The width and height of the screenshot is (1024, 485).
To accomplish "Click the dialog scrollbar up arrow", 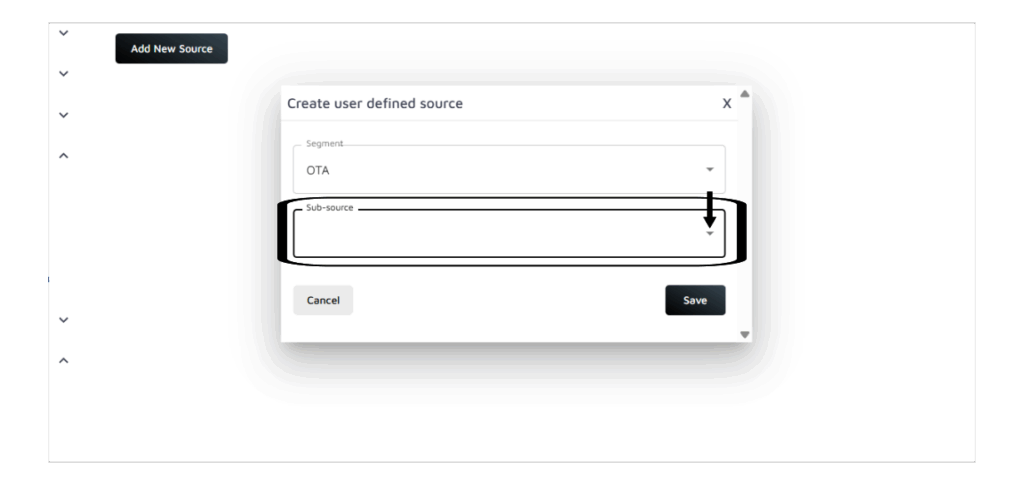I will (744, 94).
